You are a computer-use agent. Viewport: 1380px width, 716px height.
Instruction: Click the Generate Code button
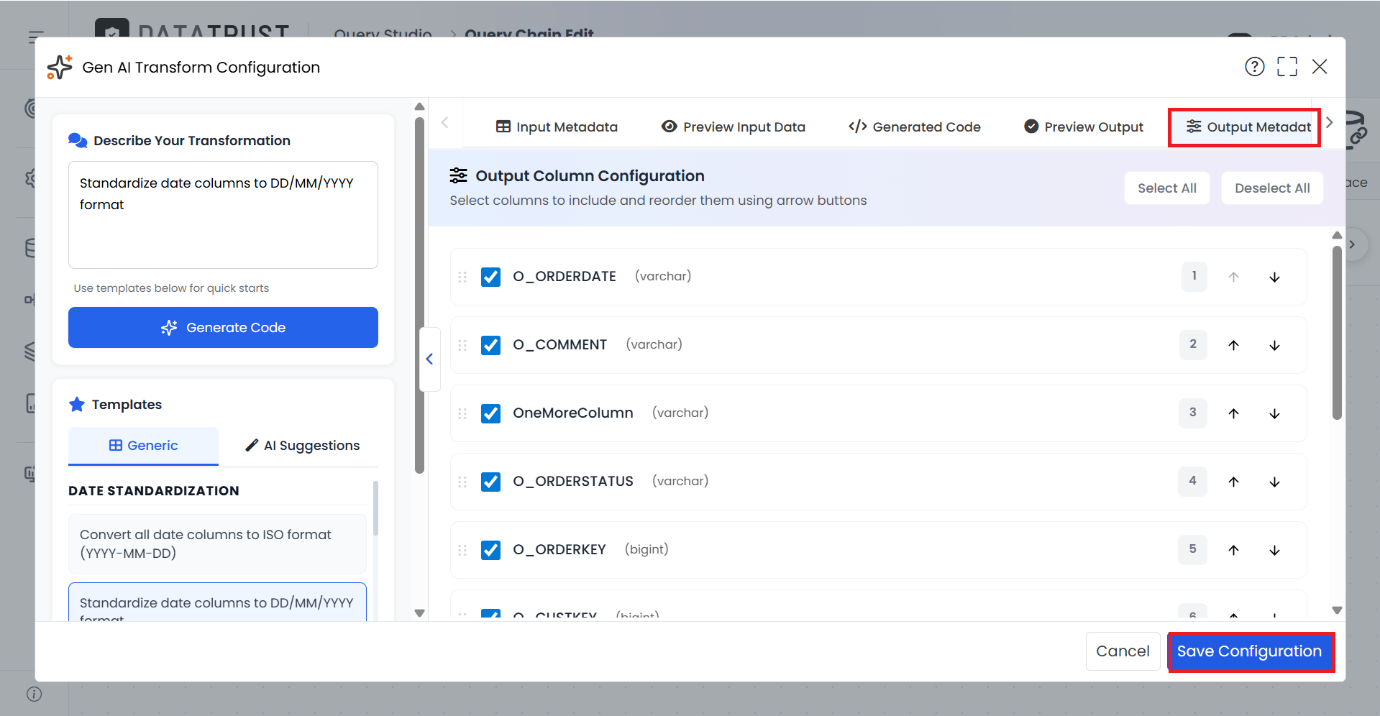[223, 327]
